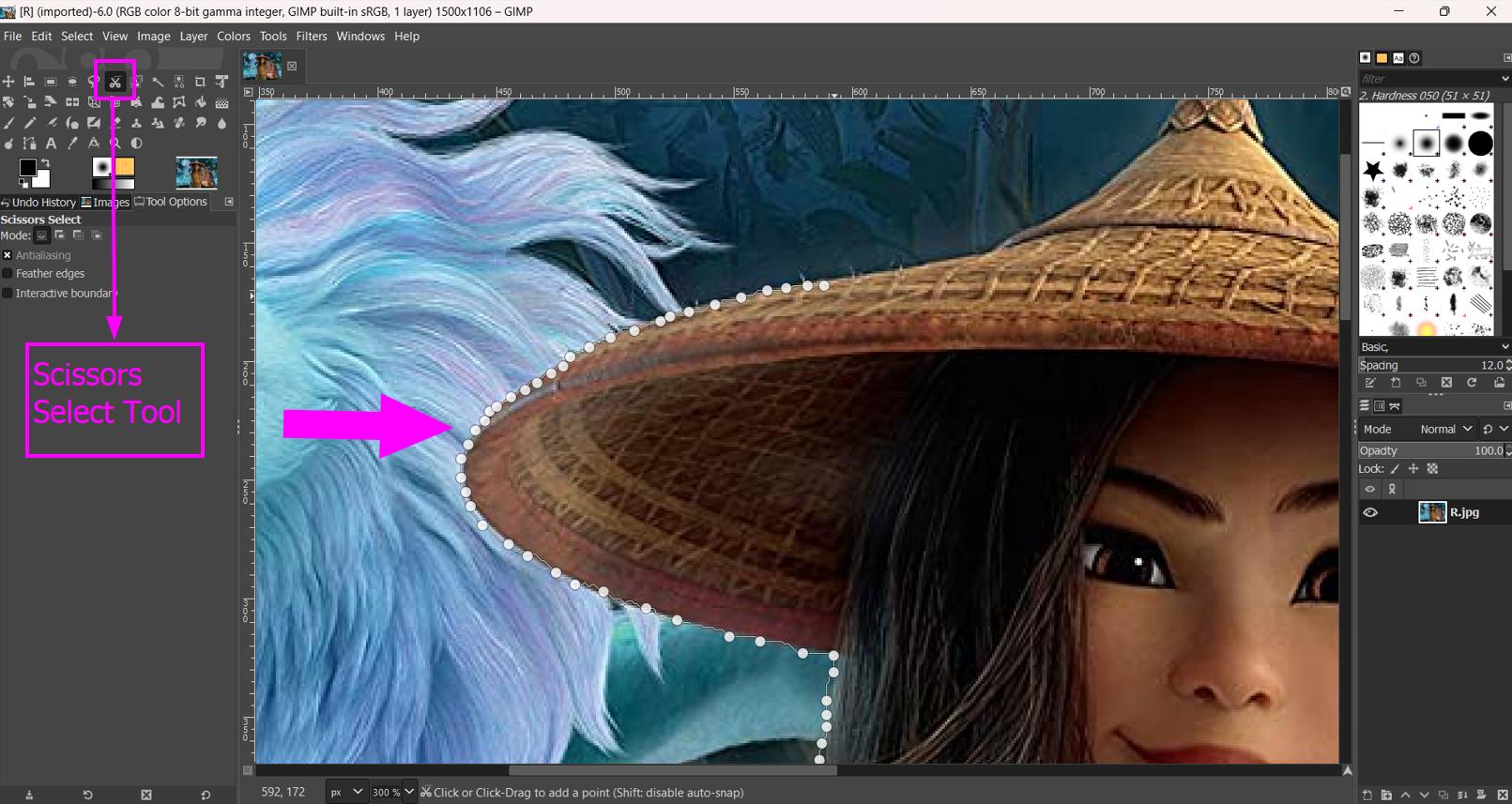Image resolution: width=1512 pixels, height=804 pixels.
Task: Select the Flip tool
Action: pyautogui.click(x=72, y=102)
